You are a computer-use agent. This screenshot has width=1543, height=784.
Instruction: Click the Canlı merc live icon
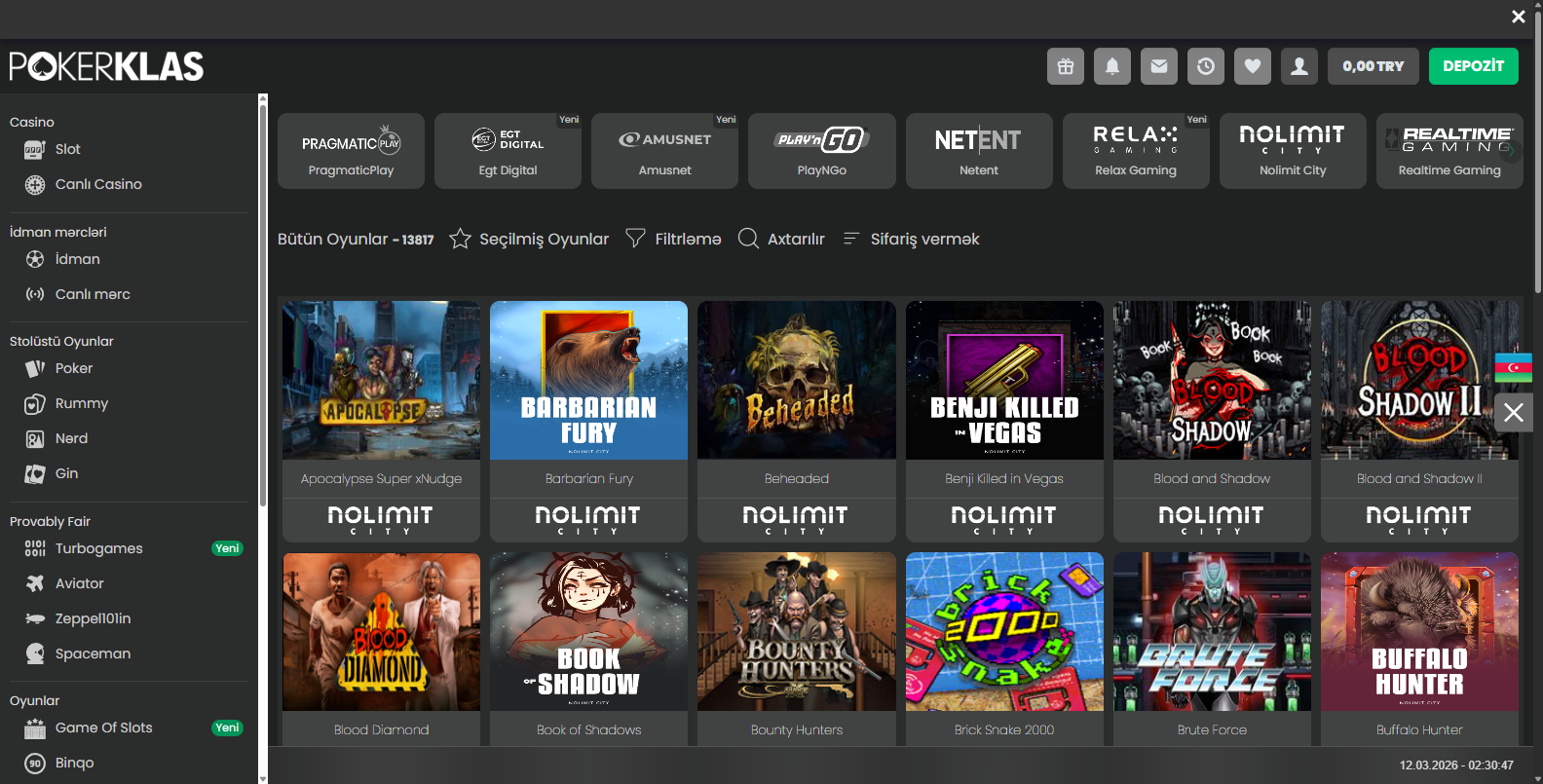pyautogui.click(x=35, y=294)
